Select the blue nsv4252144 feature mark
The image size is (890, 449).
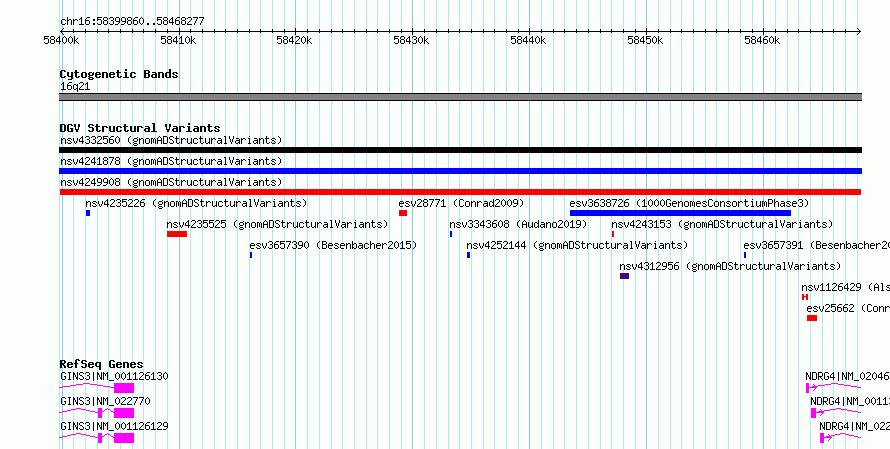(468, 255)
